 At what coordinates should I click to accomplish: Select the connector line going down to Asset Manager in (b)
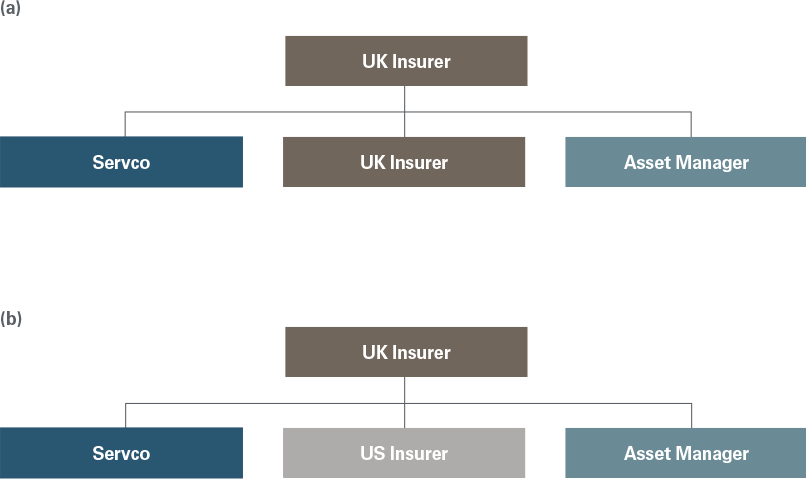[691, 416]
